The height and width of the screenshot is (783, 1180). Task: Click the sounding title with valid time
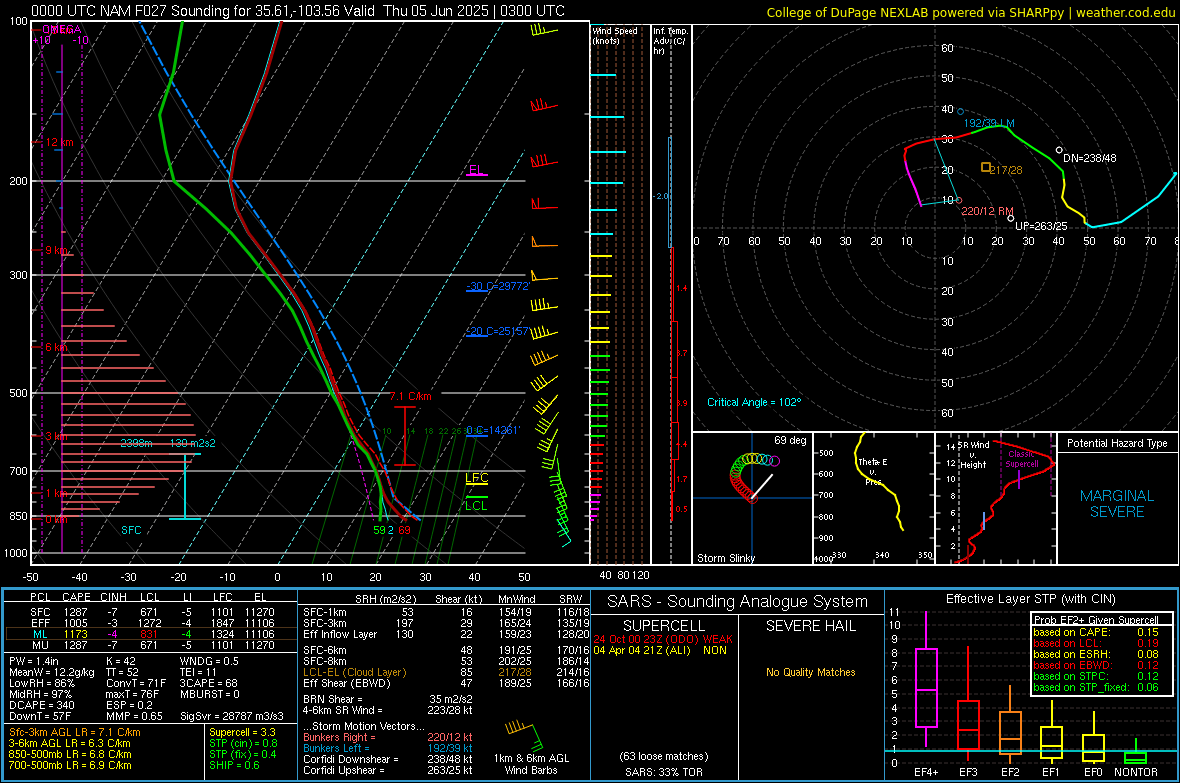298,11
